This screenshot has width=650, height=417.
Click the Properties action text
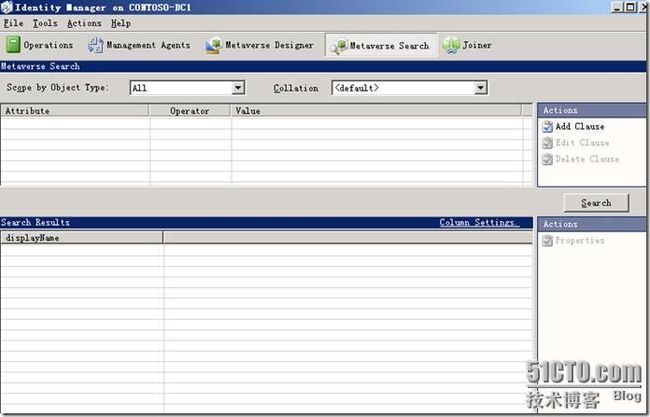click(580, 240)
